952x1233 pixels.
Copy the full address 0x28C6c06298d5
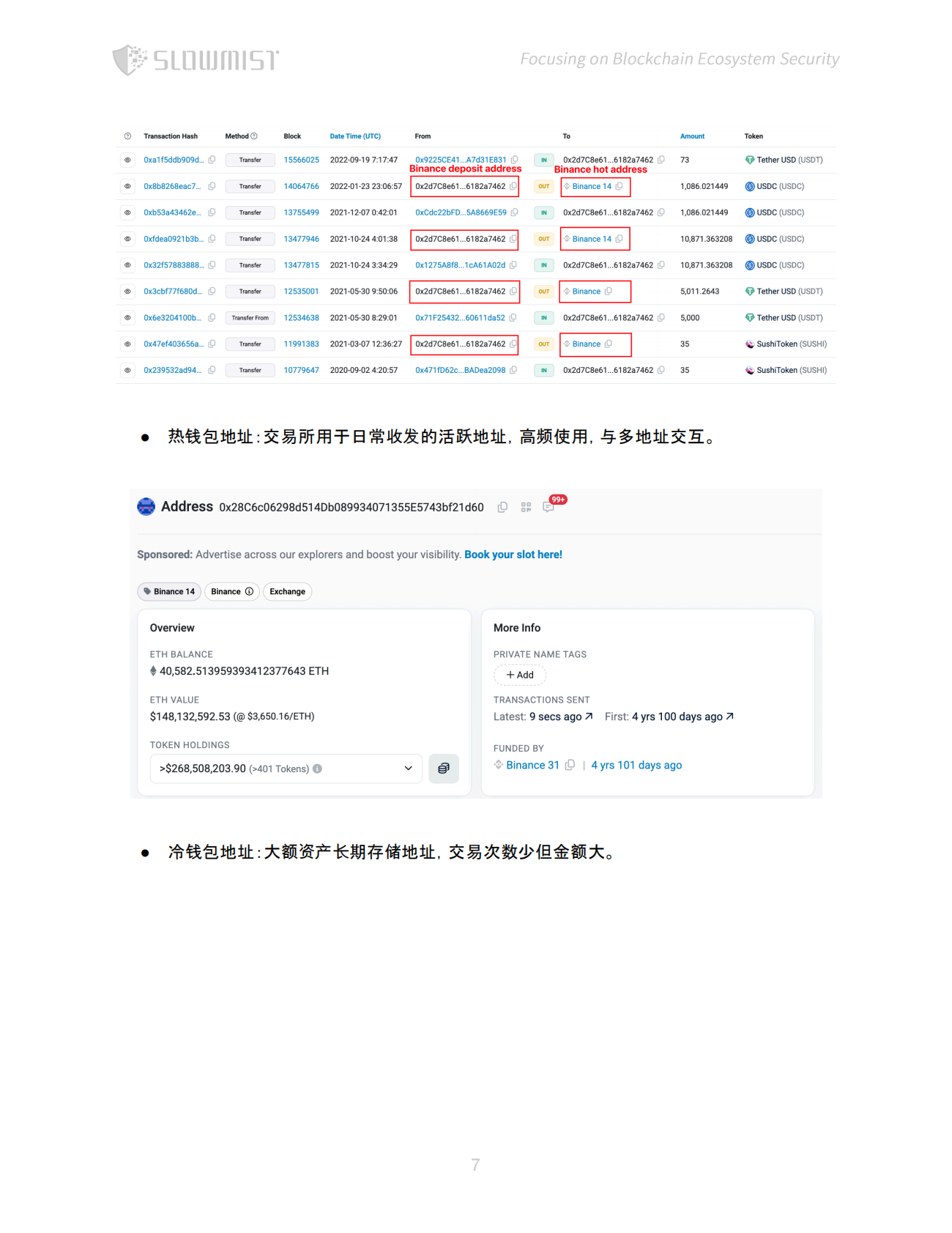pos(502,508)
